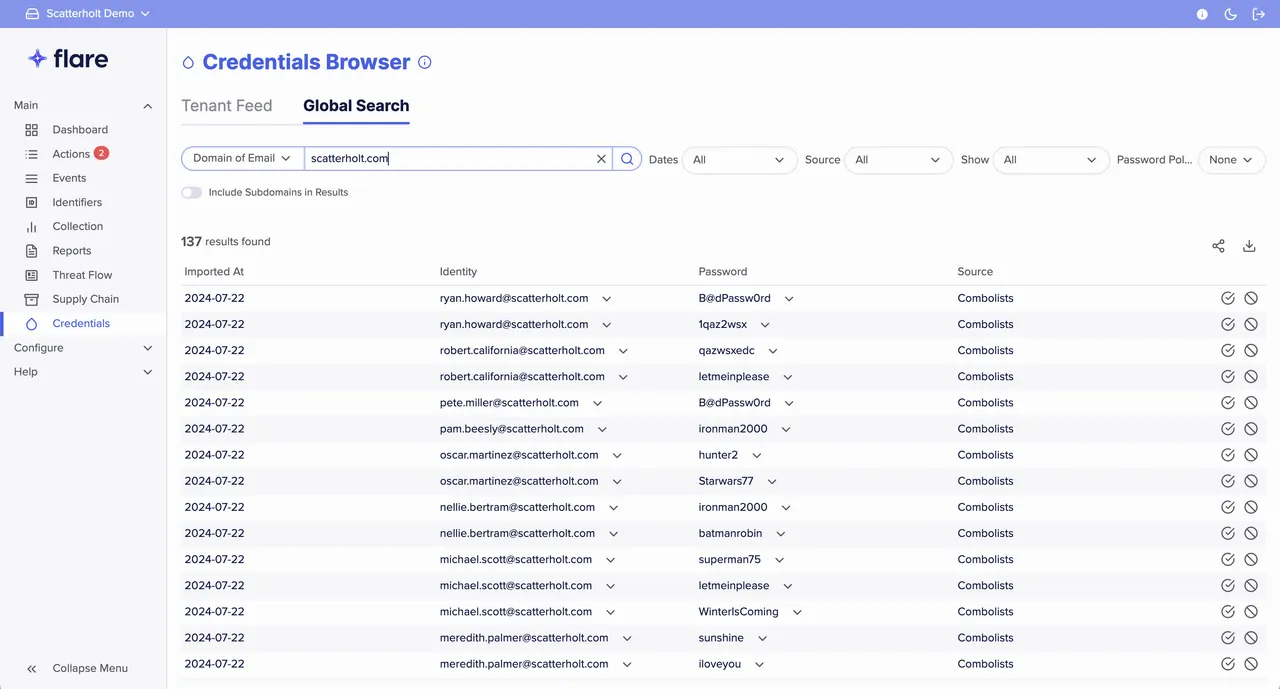The width and height of the screenshot is (1280, 689).
Task: Select the Actions item with red badge
Action: [68, 153]
